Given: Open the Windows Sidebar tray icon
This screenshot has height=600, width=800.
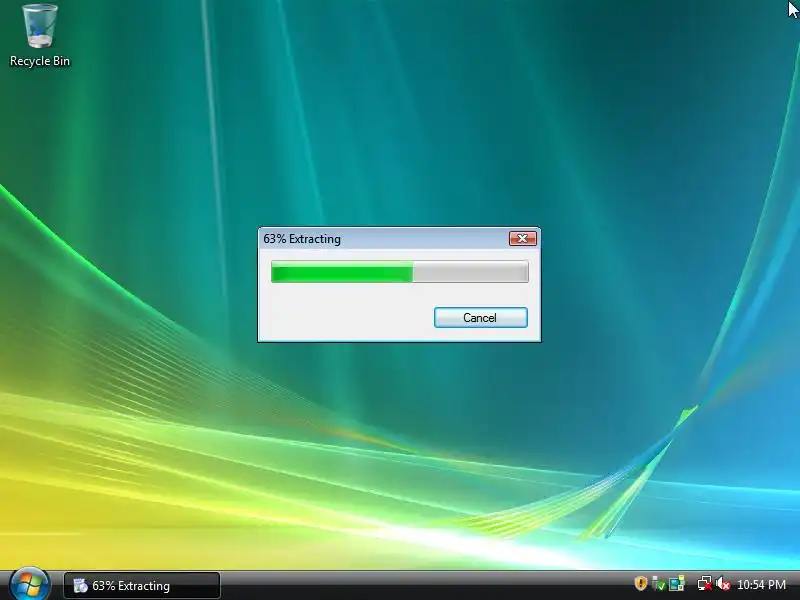Looking at the screenshot, I should (677, 583).
